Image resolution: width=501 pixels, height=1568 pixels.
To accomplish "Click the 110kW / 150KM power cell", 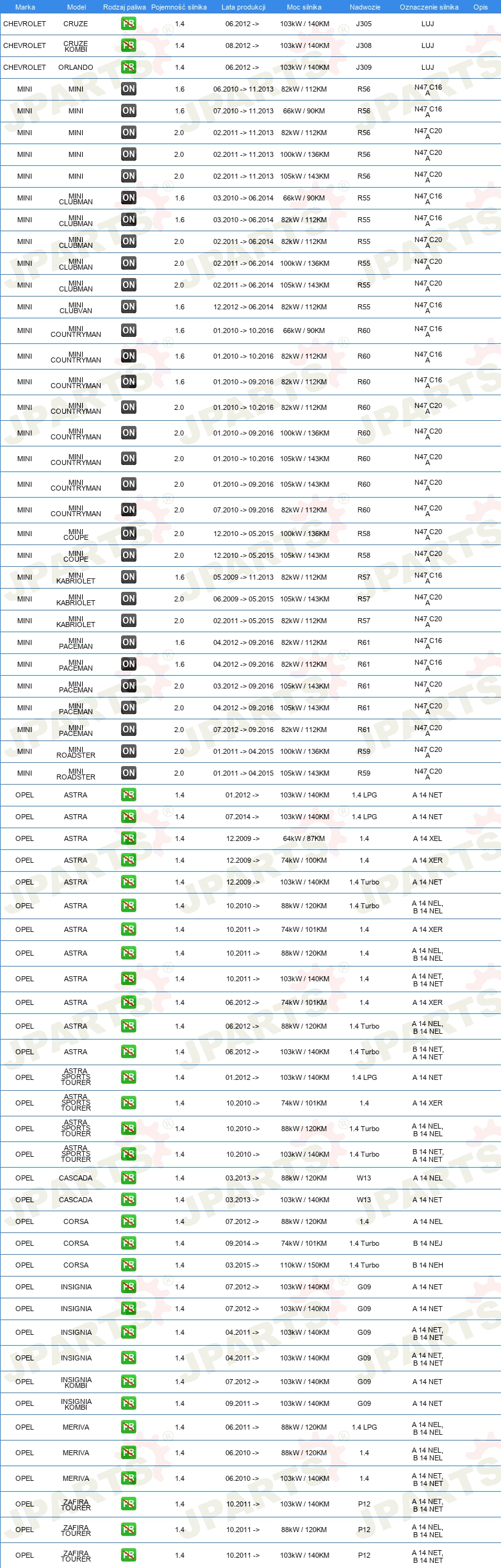I will [x=304, y=1265].
